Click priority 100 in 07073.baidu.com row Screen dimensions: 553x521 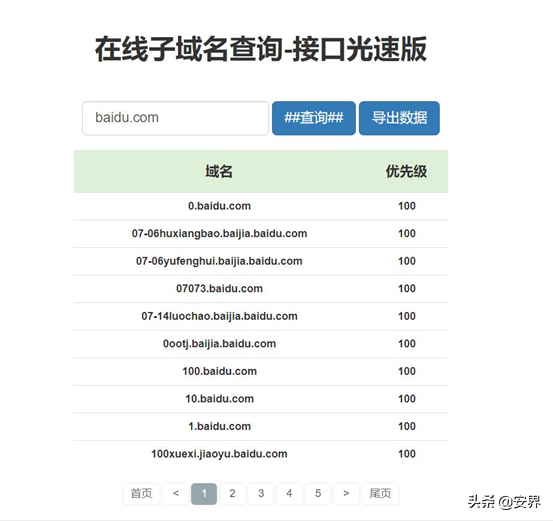[407, 289]
